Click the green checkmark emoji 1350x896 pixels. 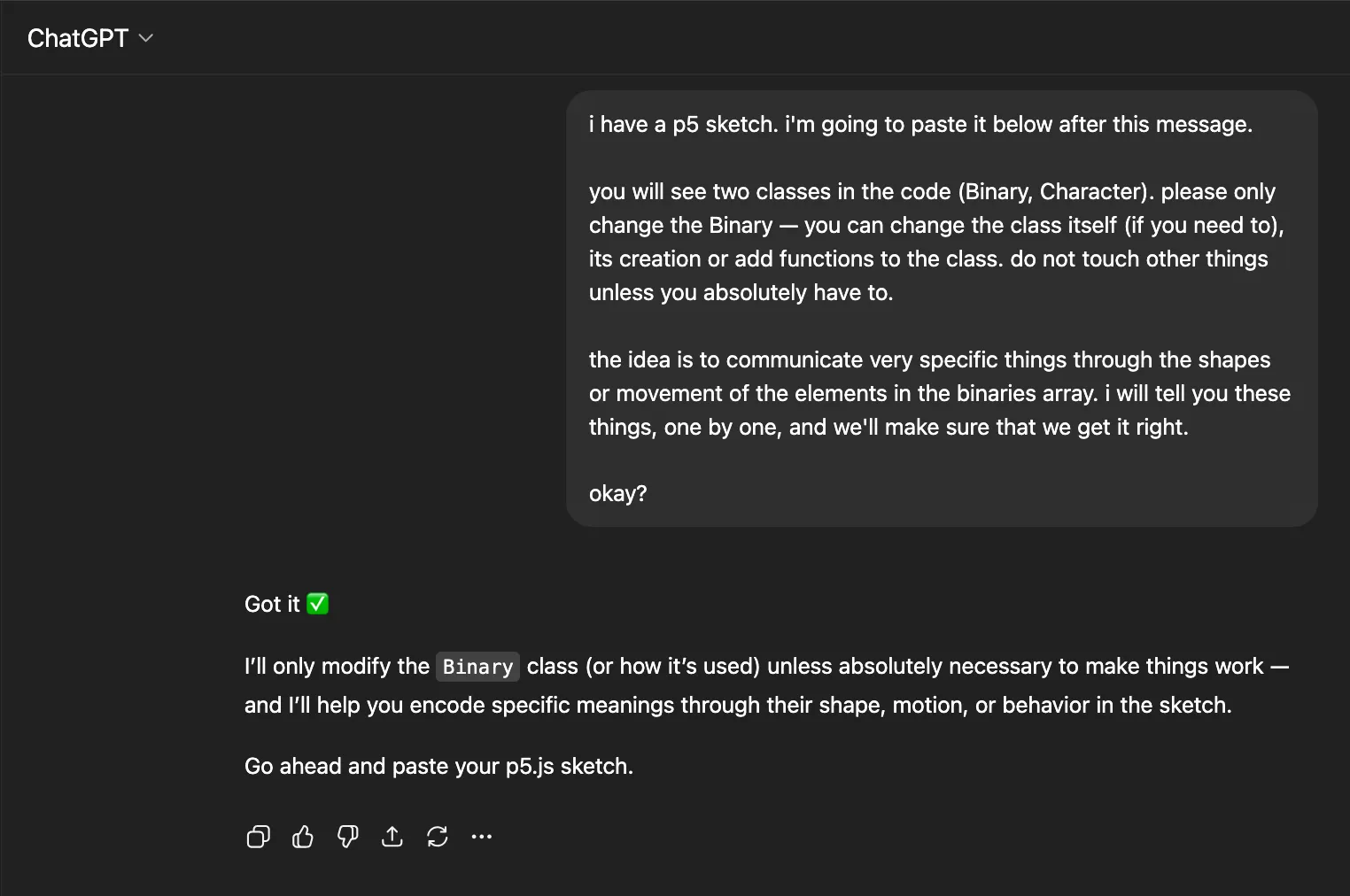point(317,604)
